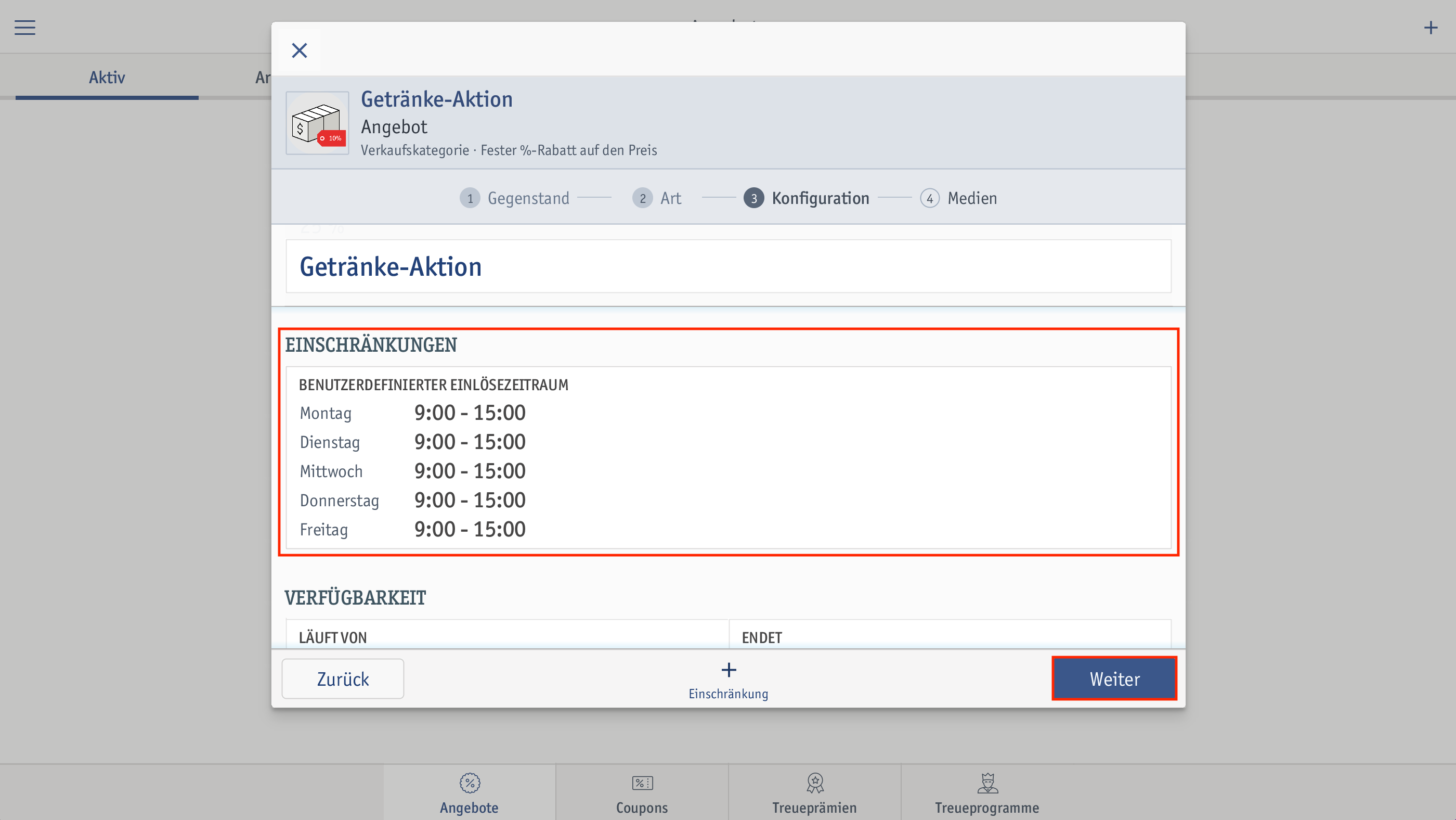
Task: Go to step 2 Art
Action: [x=657, y=198]
